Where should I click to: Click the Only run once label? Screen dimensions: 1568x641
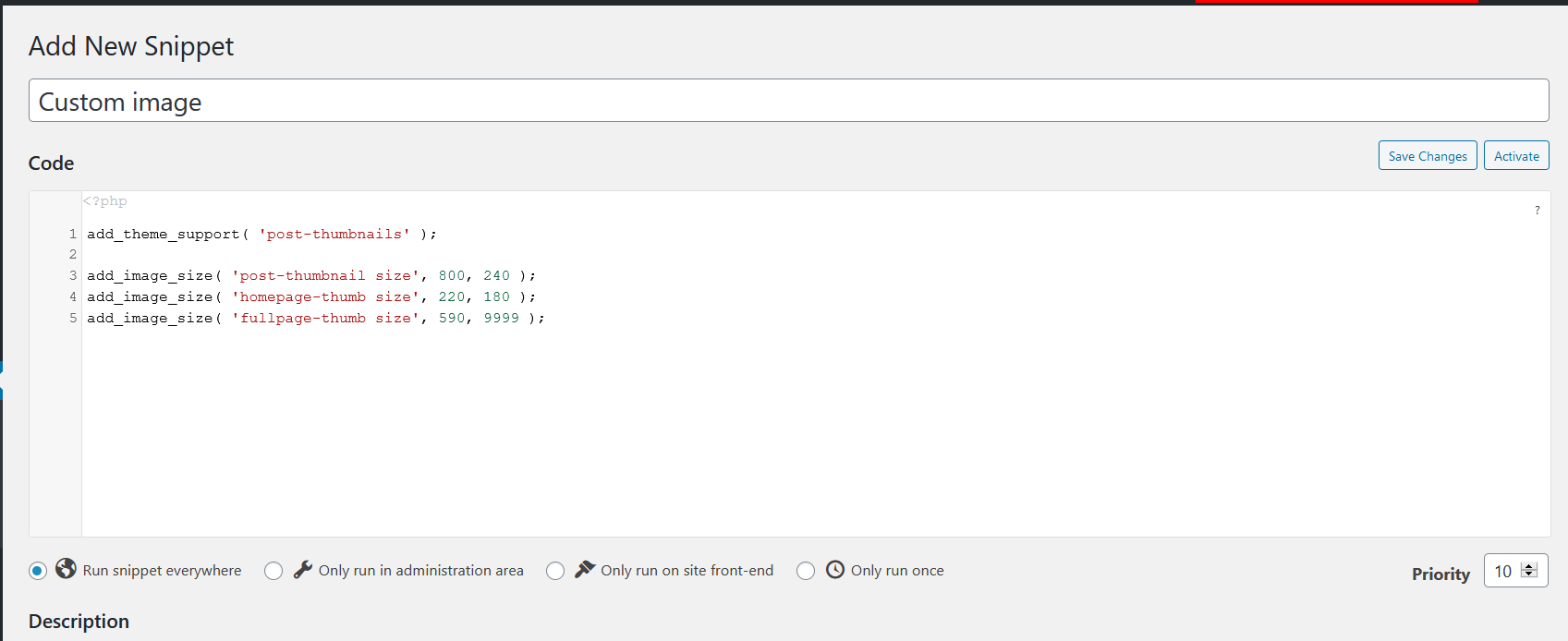coord(897,571)
